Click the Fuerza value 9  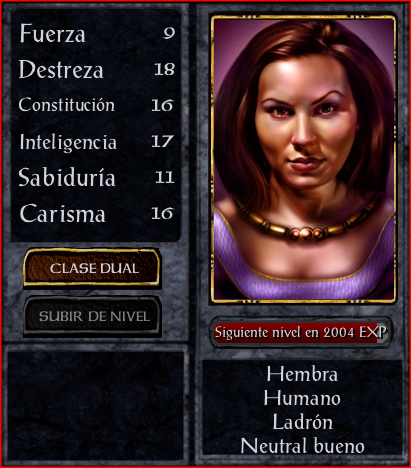(169, 33)
